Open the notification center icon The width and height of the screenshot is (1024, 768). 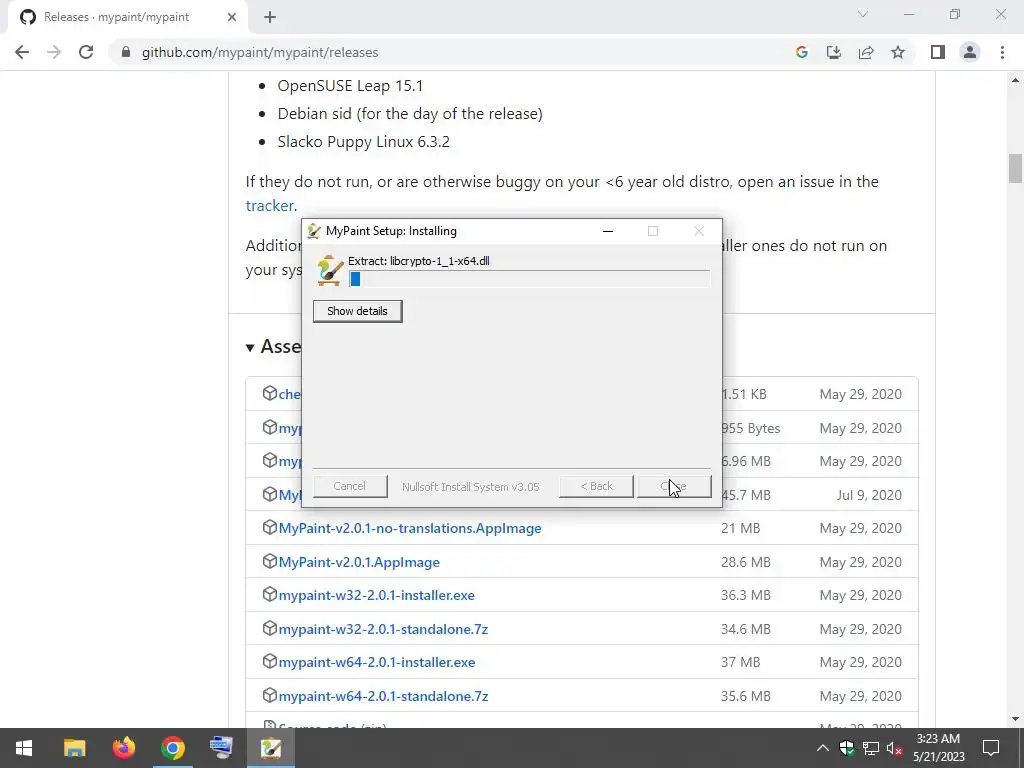[991, 748]
